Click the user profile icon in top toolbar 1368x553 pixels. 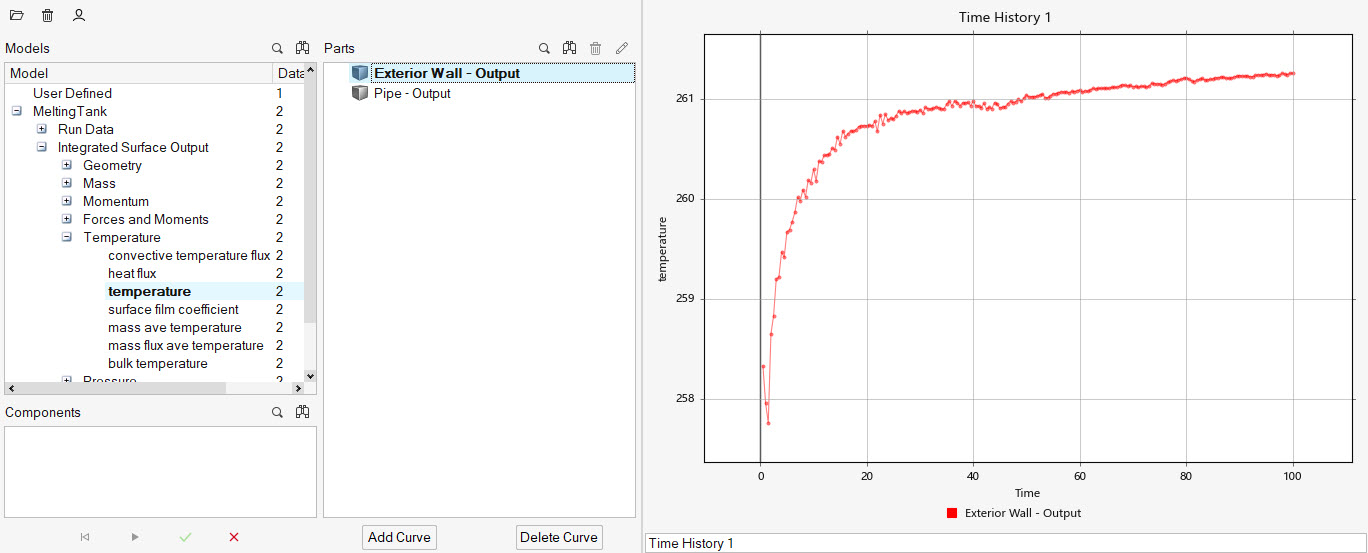pos(79,16)
